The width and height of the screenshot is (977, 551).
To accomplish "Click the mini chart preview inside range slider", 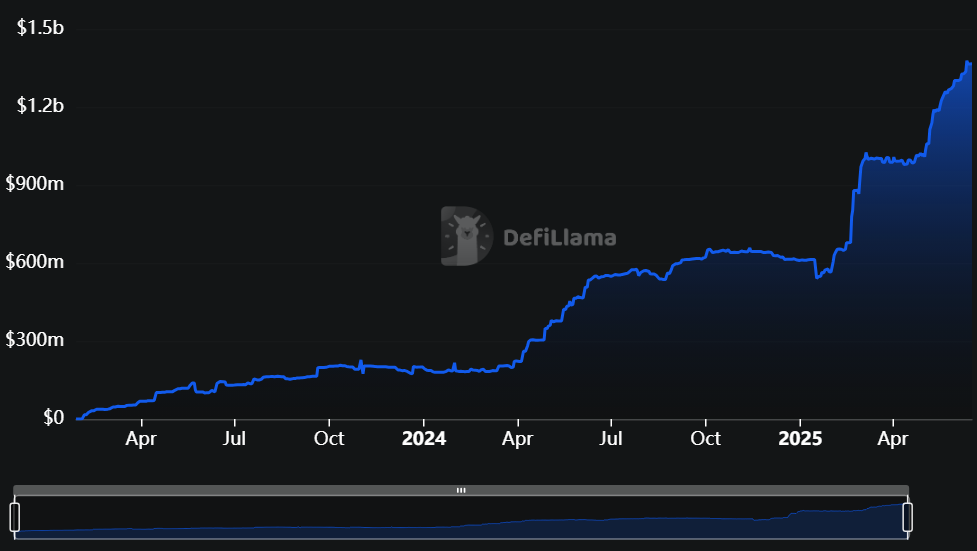I will tap(460, 520).
